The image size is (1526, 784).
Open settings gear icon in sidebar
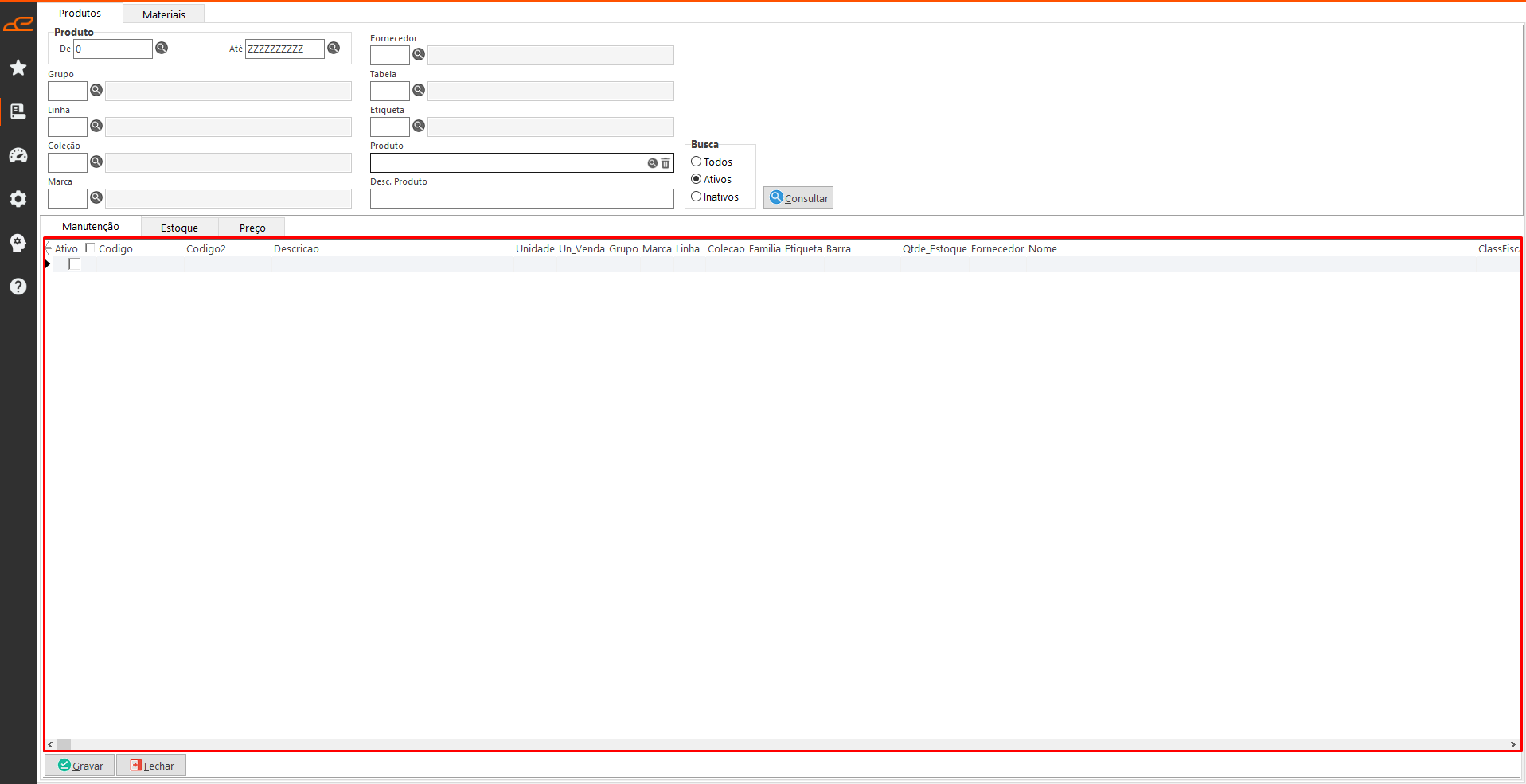coord(18,199)
